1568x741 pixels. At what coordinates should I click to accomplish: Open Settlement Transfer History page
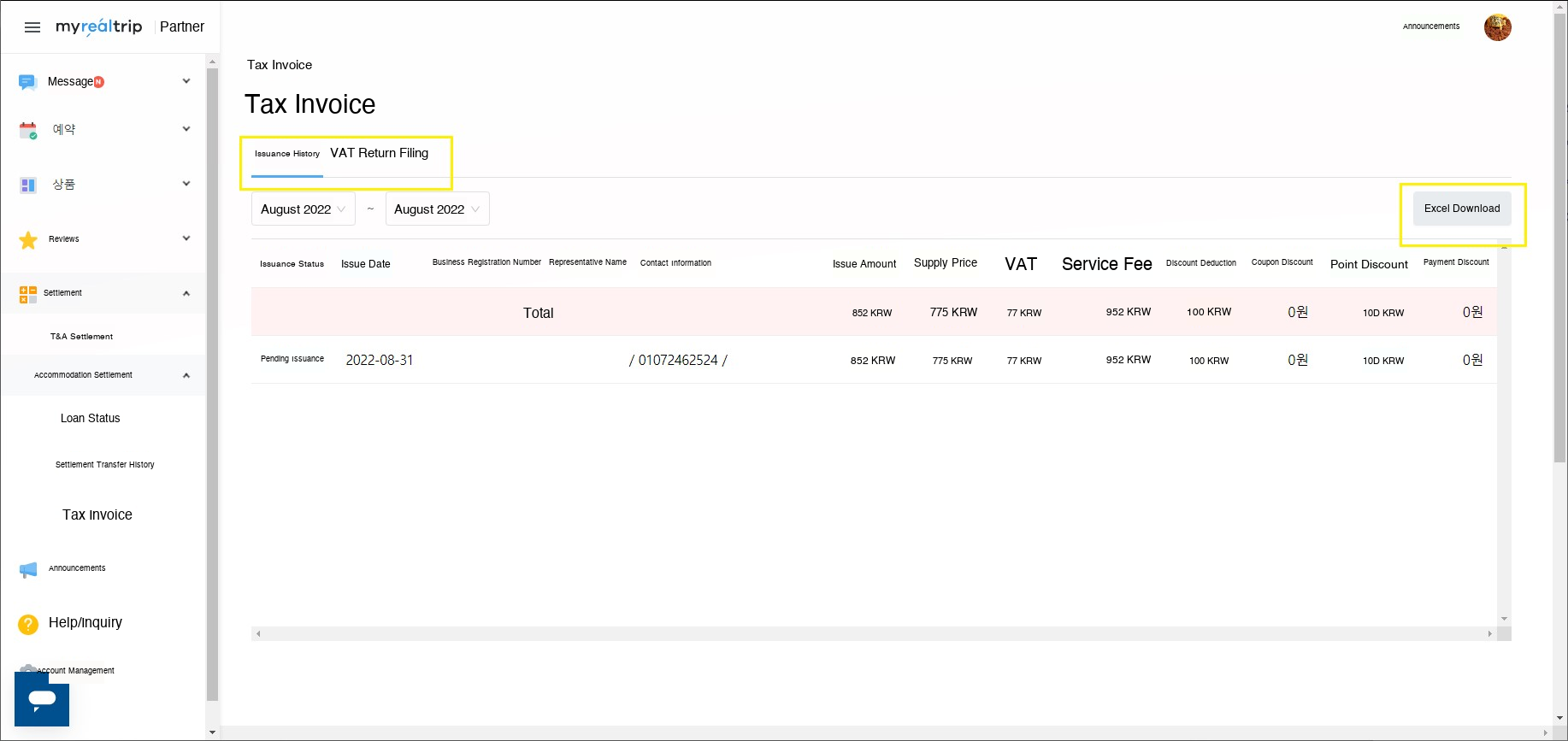[105, 465]
